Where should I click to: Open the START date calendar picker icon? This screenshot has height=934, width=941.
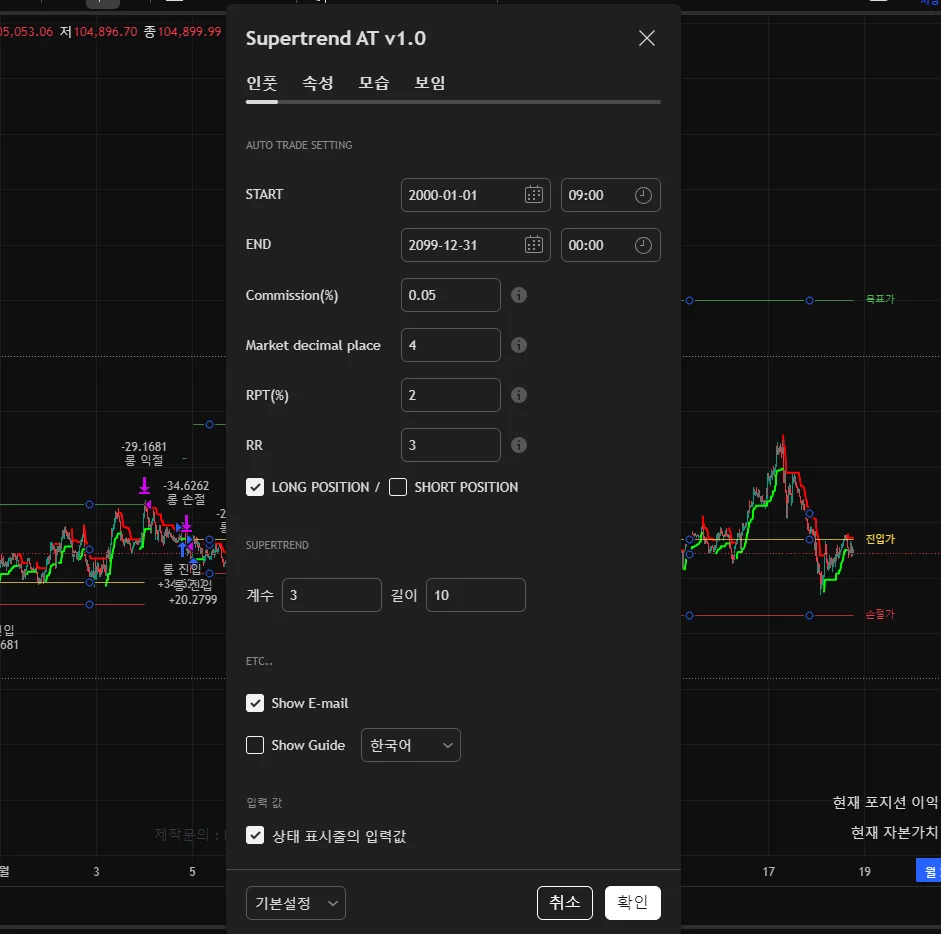tap(534, 195)
